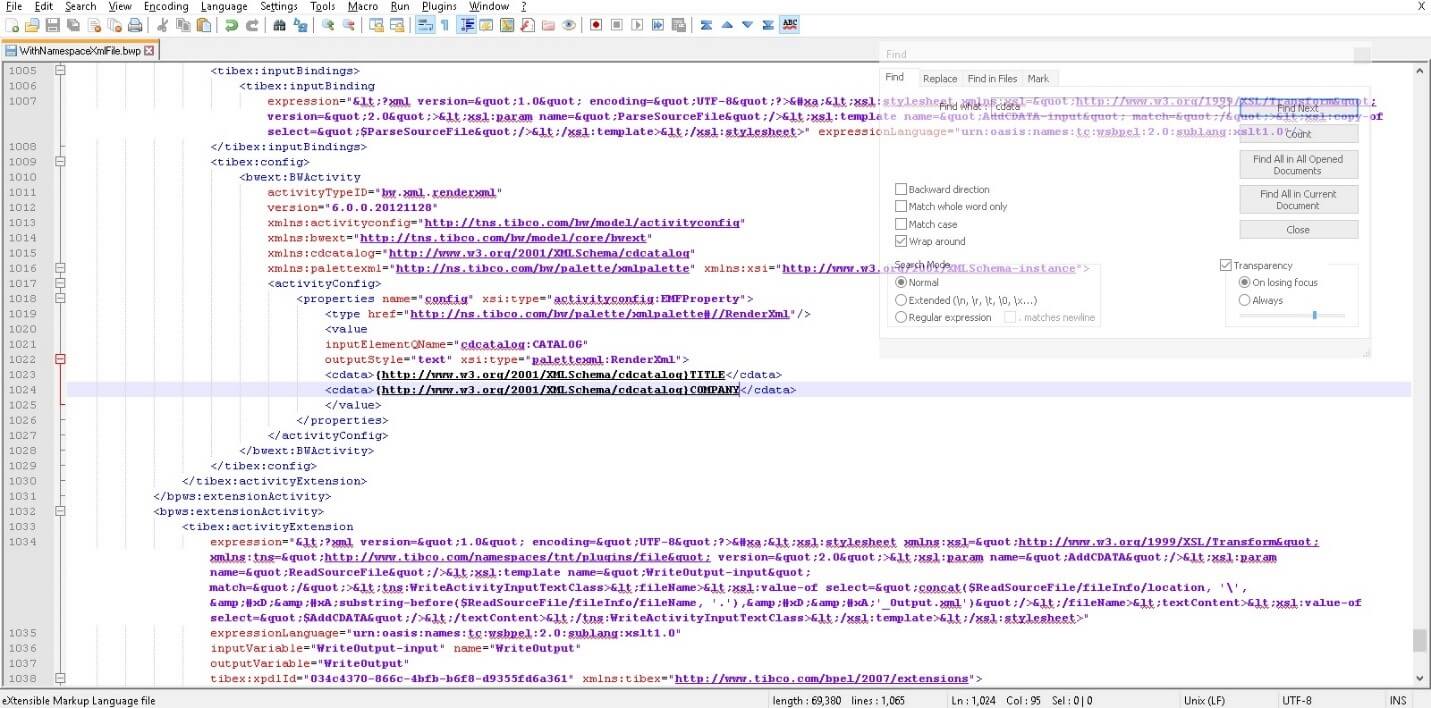
Task: Click the Zoom Out magnifier icon
Action: click(348, 24)
